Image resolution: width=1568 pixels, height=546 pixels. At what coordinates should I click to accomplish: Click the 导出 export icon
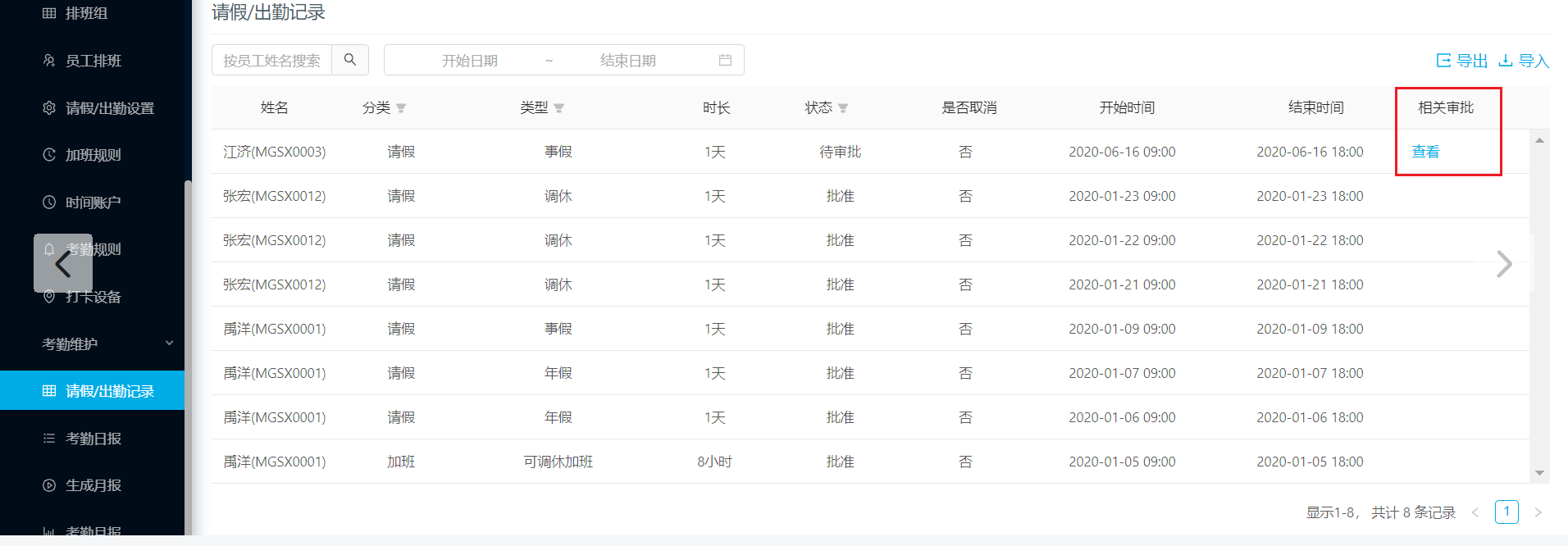[x=1443, y=61]
